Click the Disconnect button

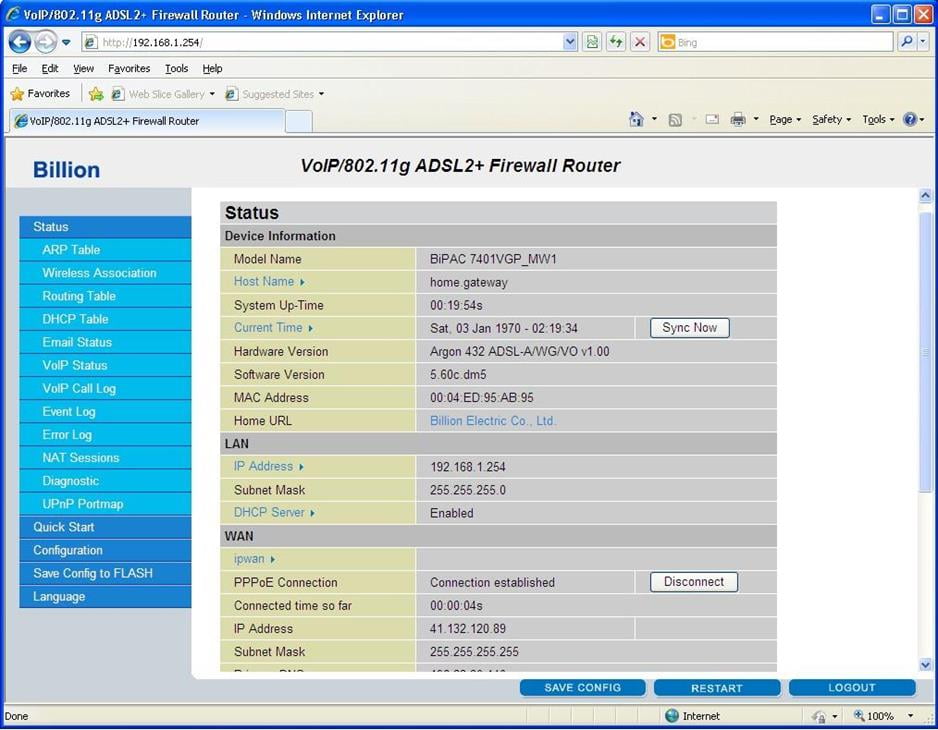tap(693, 582)
